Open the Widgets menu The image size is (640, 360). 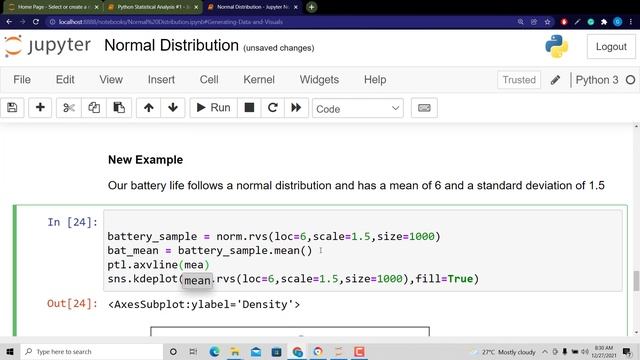click(319, 80)
